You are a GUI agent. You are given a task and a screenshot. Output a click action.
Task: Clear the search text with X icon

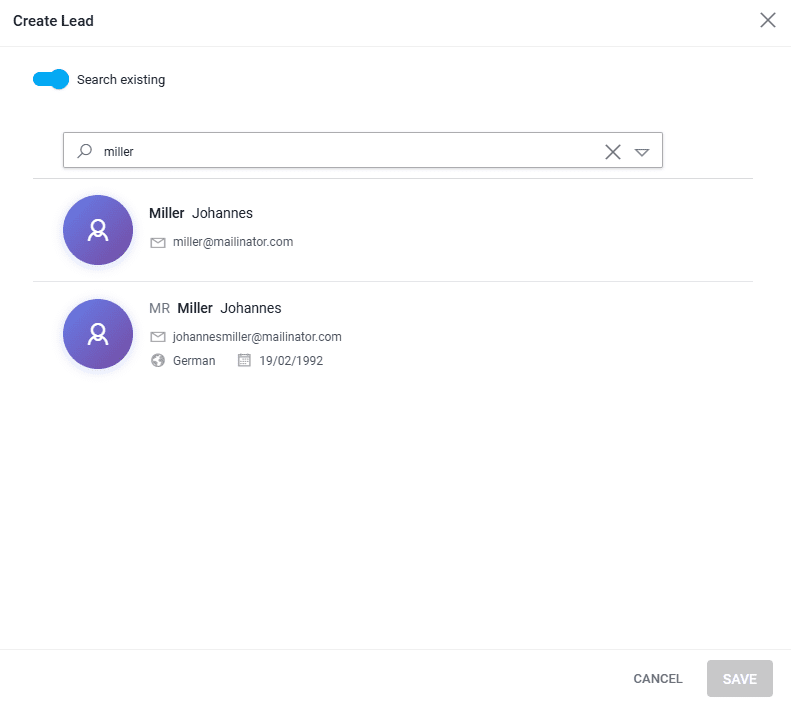click(613, 151)
